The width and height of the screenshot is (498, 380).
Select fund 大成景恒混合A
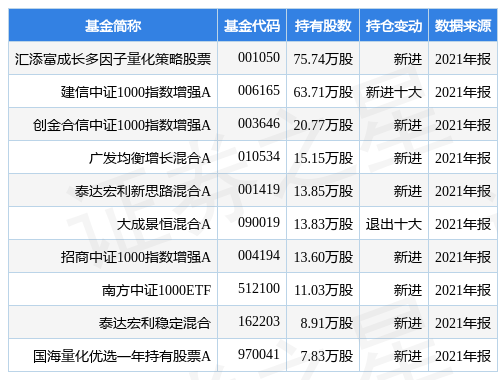click(x=164, y=224)
